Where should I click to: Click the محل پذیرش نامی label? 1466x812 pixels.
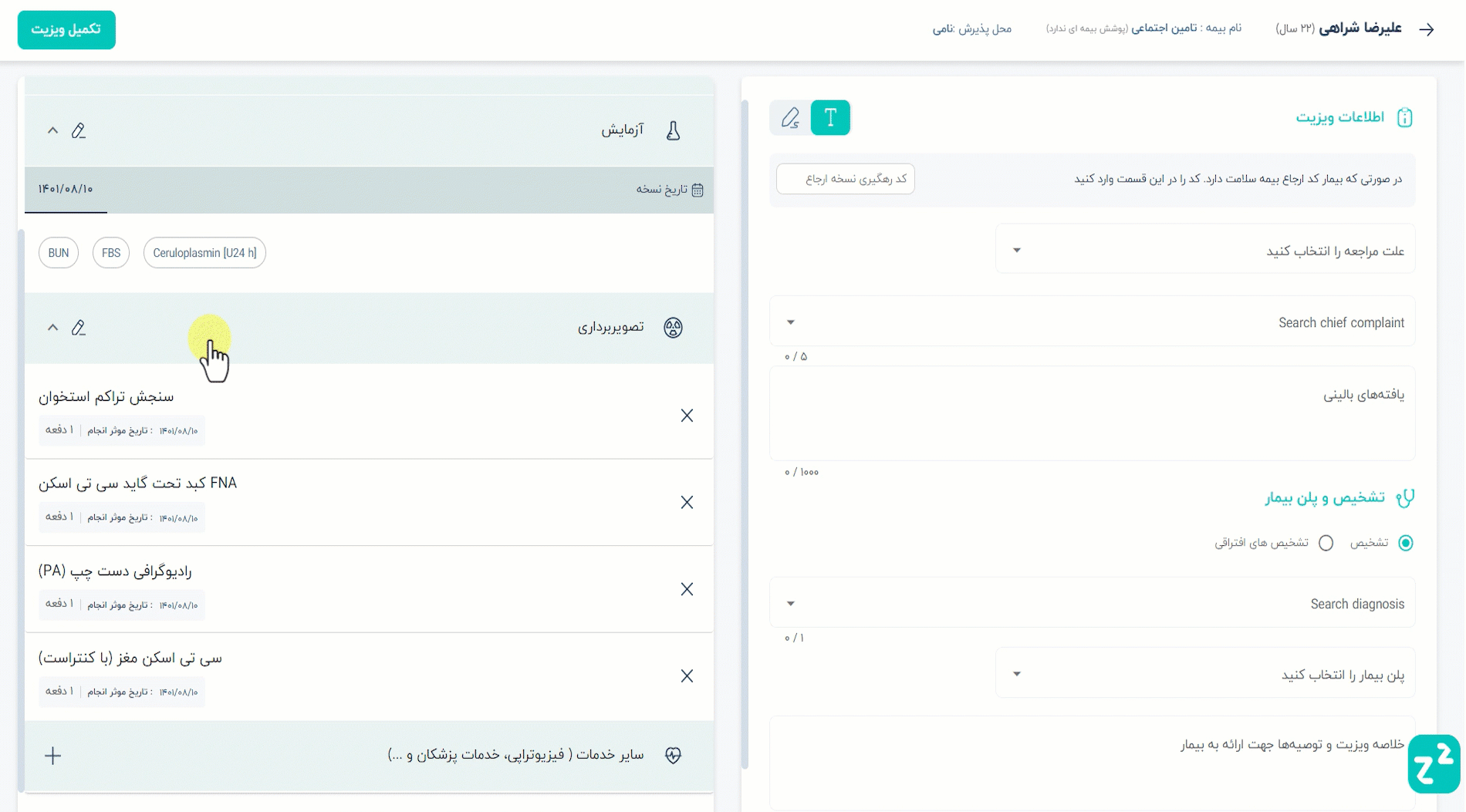(x=972, y=29)
